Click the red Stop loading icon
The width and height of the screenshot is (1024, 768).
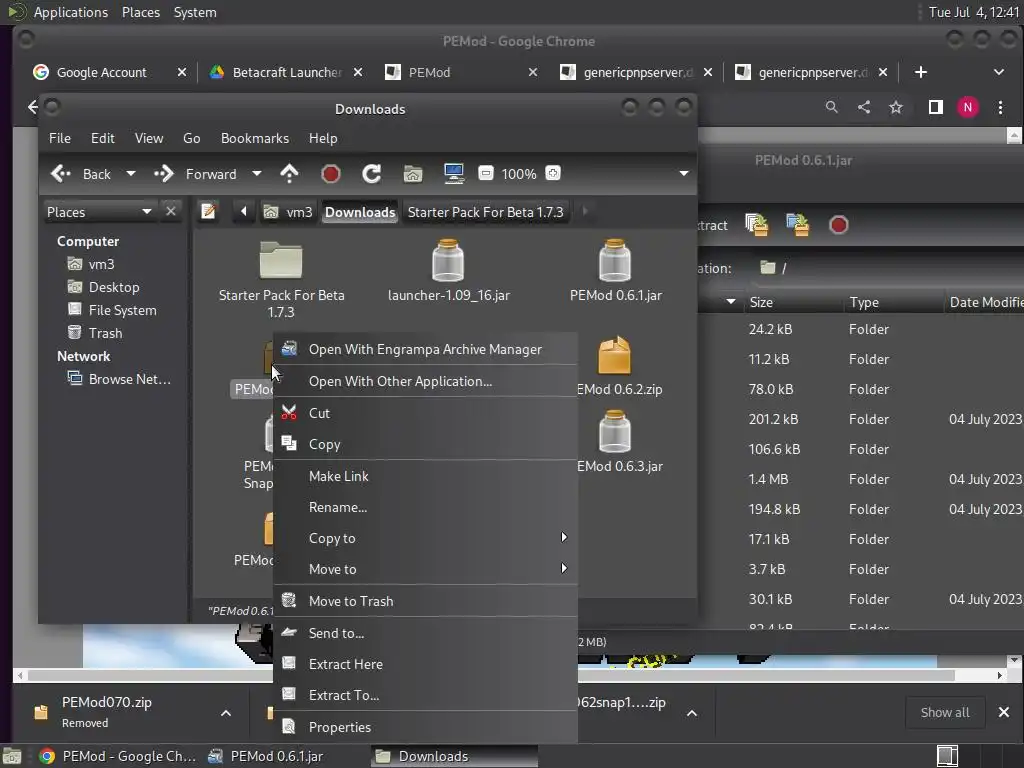pyautogui.click(x=330, y=174)
